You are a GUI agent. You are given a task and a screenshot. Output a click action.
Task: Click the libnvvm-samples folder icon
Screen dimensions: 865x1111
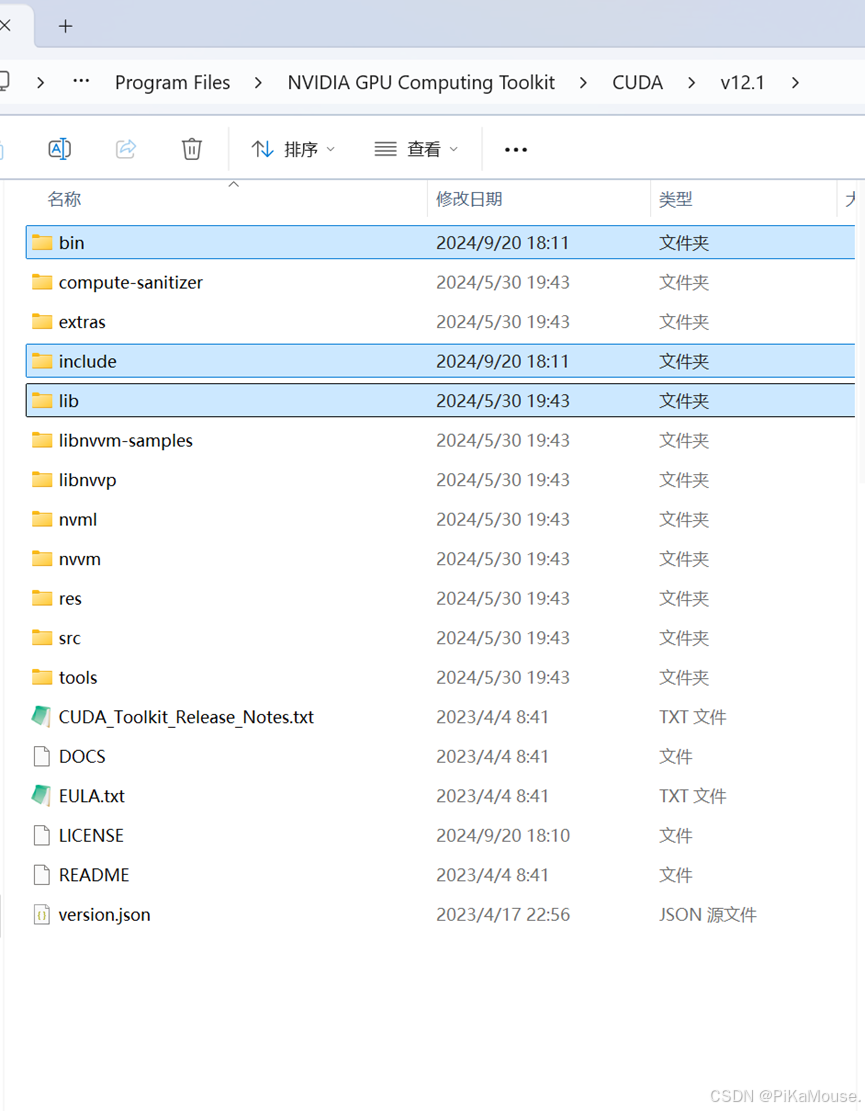(42, 440)
